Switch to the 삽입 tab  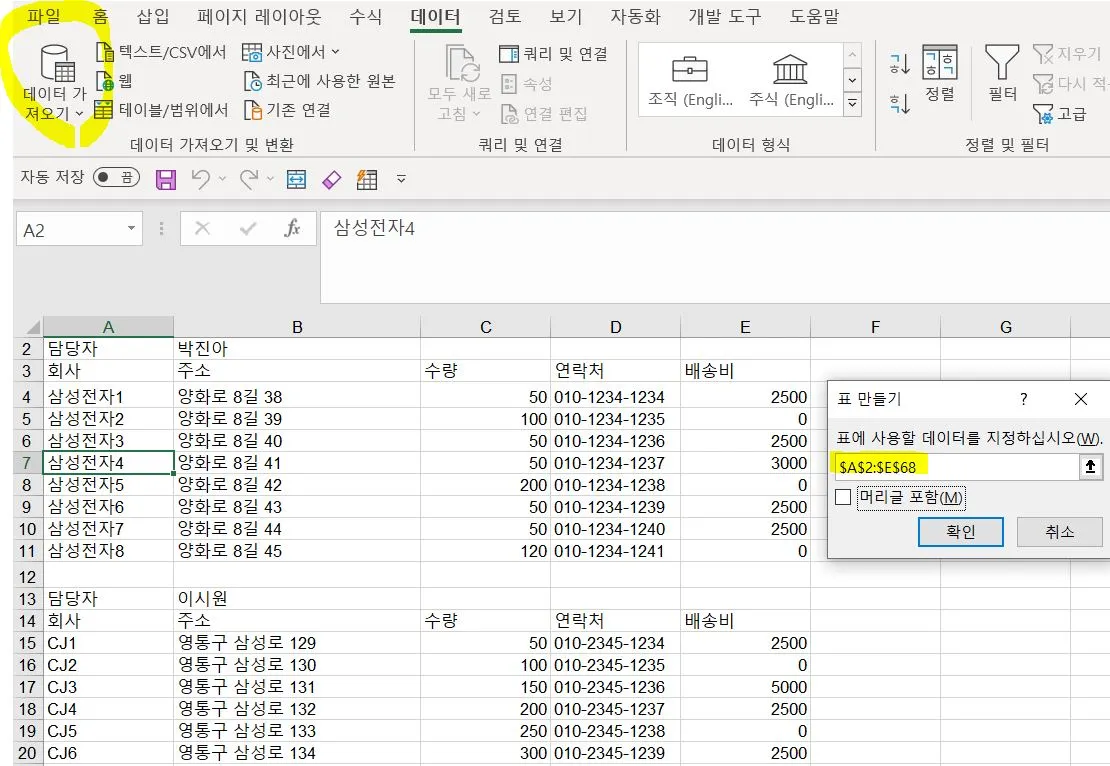(154, 16)
